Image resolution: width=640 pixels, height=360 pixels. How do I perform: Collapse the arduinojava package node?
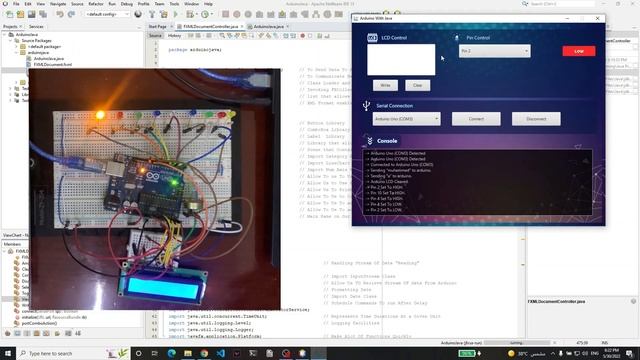(16, 53)
